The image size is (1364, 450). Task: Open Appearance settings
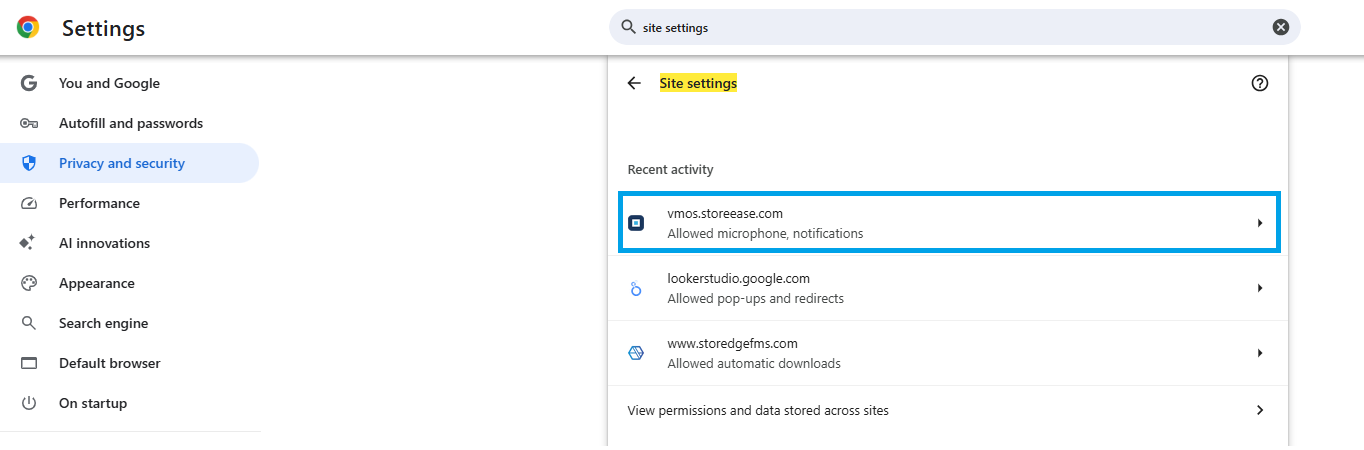click(130, 283)
